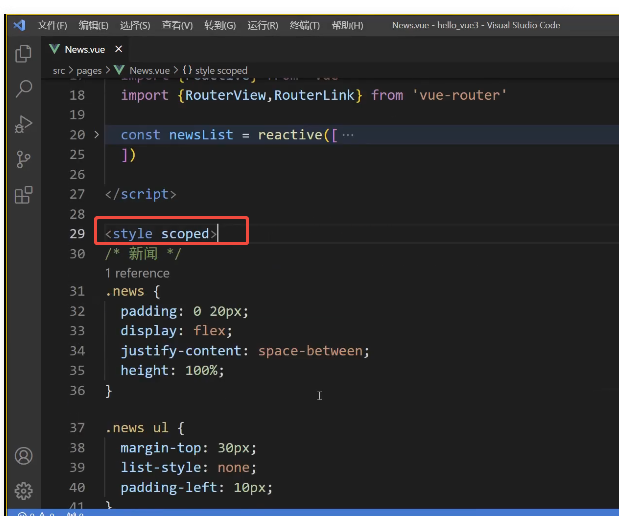Open the Extensions view
The image size is (619, 516).
click(x=23, y=195)
